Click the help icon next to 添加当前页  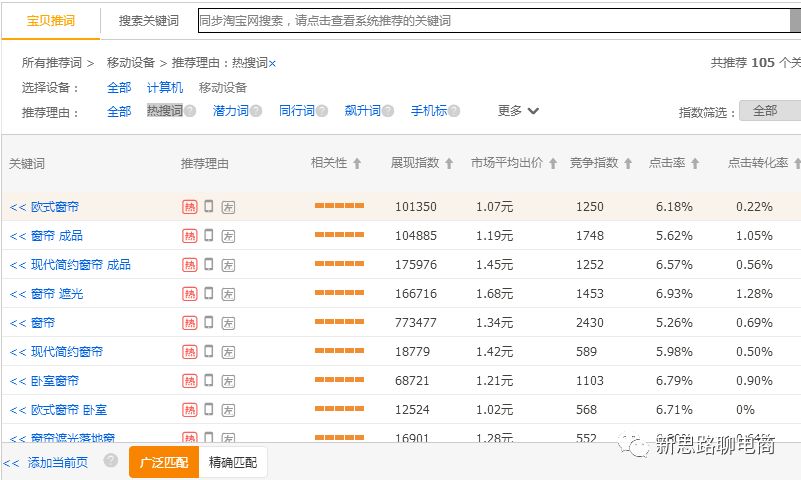[x=110, y=461]
